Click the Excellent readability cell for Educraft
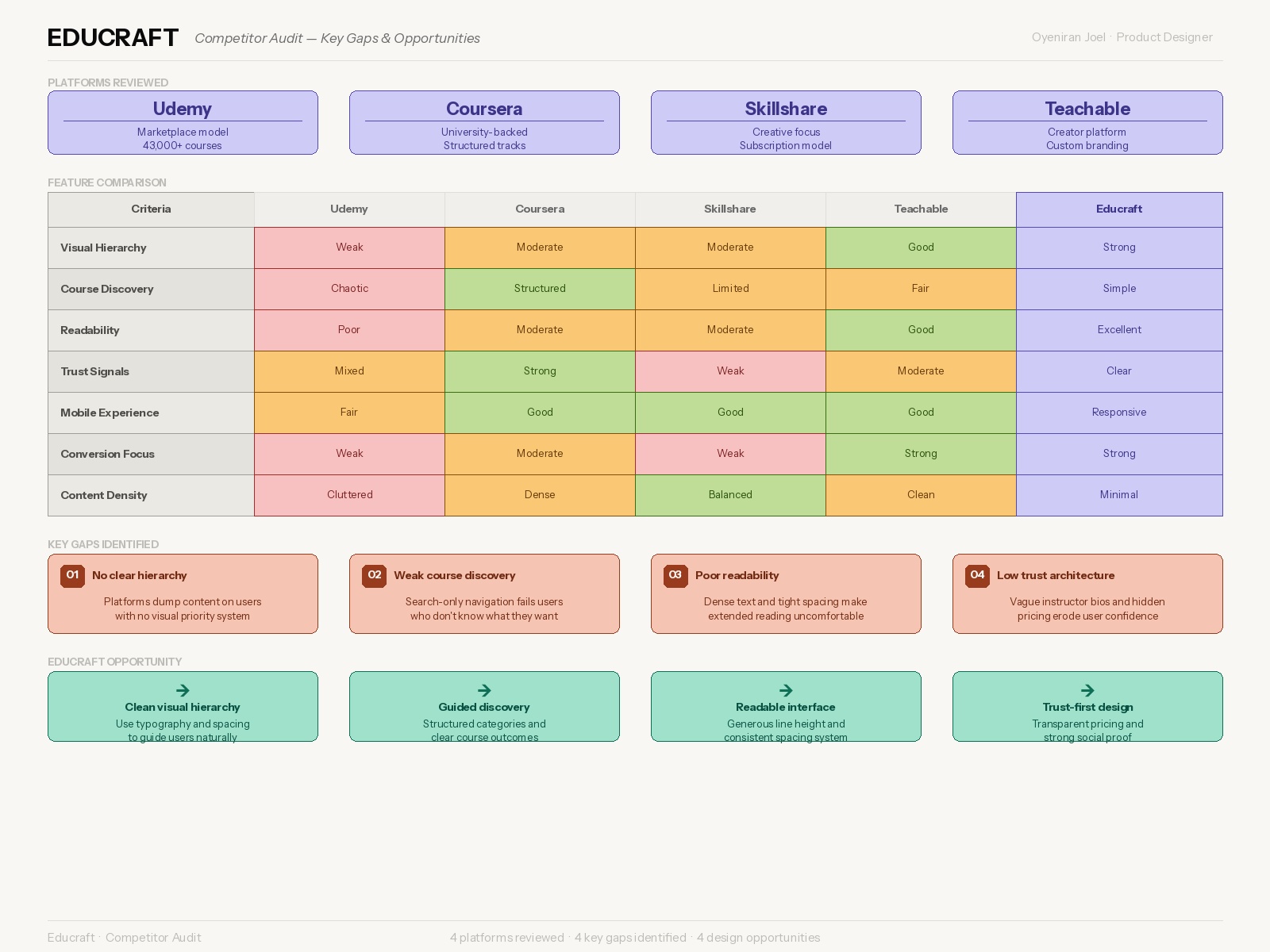 click(1119, 330)
